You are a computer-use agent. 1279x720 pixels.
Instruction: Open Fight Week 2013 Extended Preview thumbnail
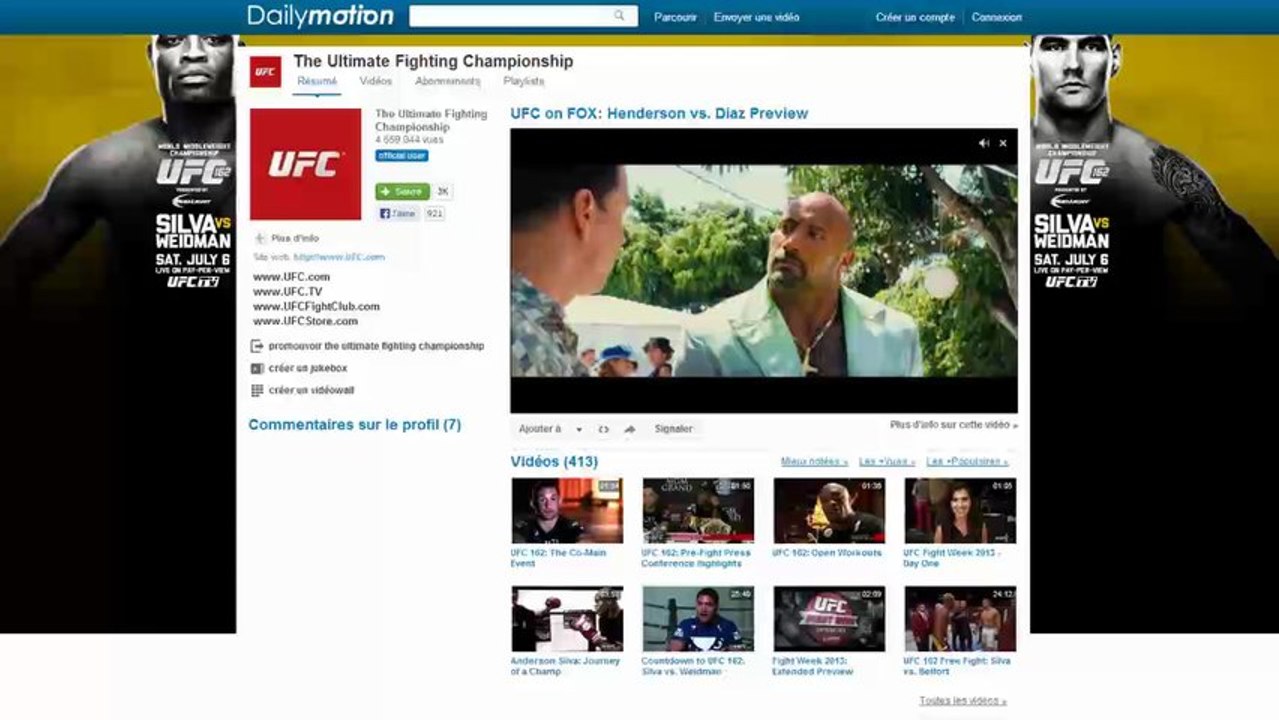click(829, 619)
